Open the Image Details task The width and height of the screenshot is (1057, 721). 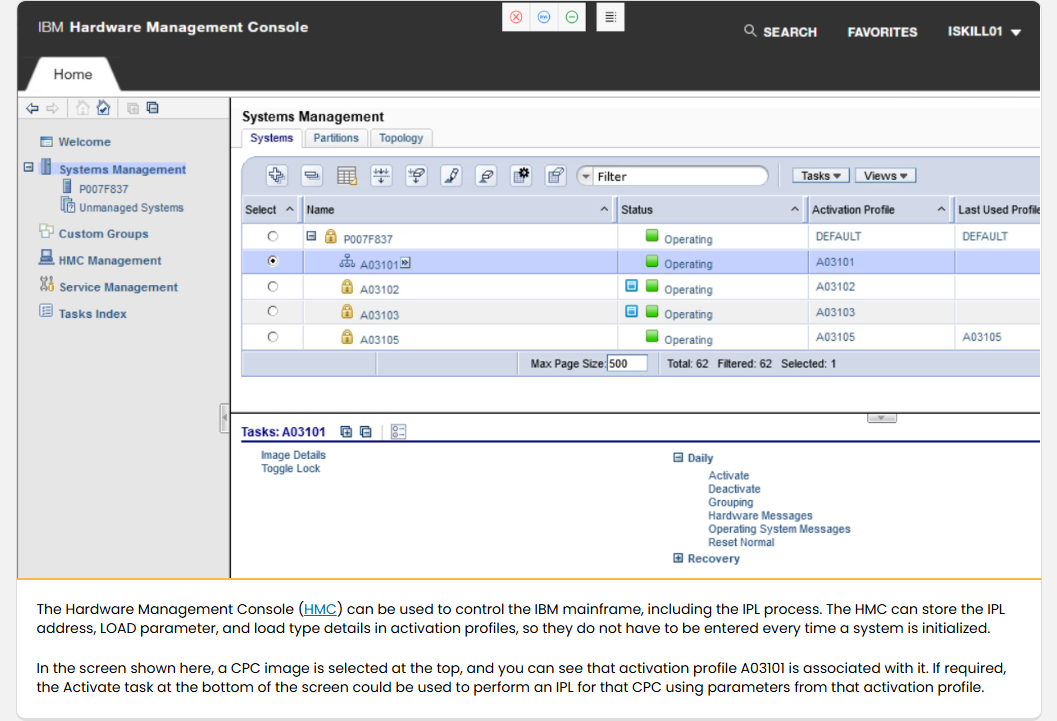(293, 456)
